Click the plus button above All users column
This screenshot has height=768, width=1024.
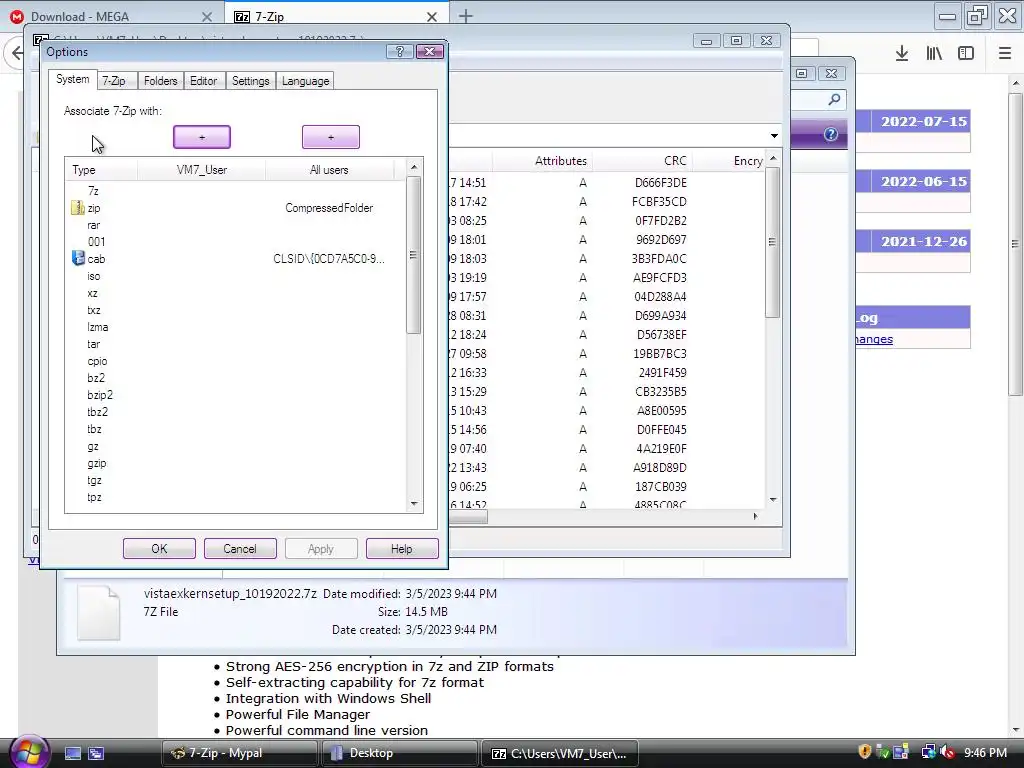[x=330, y=137]
